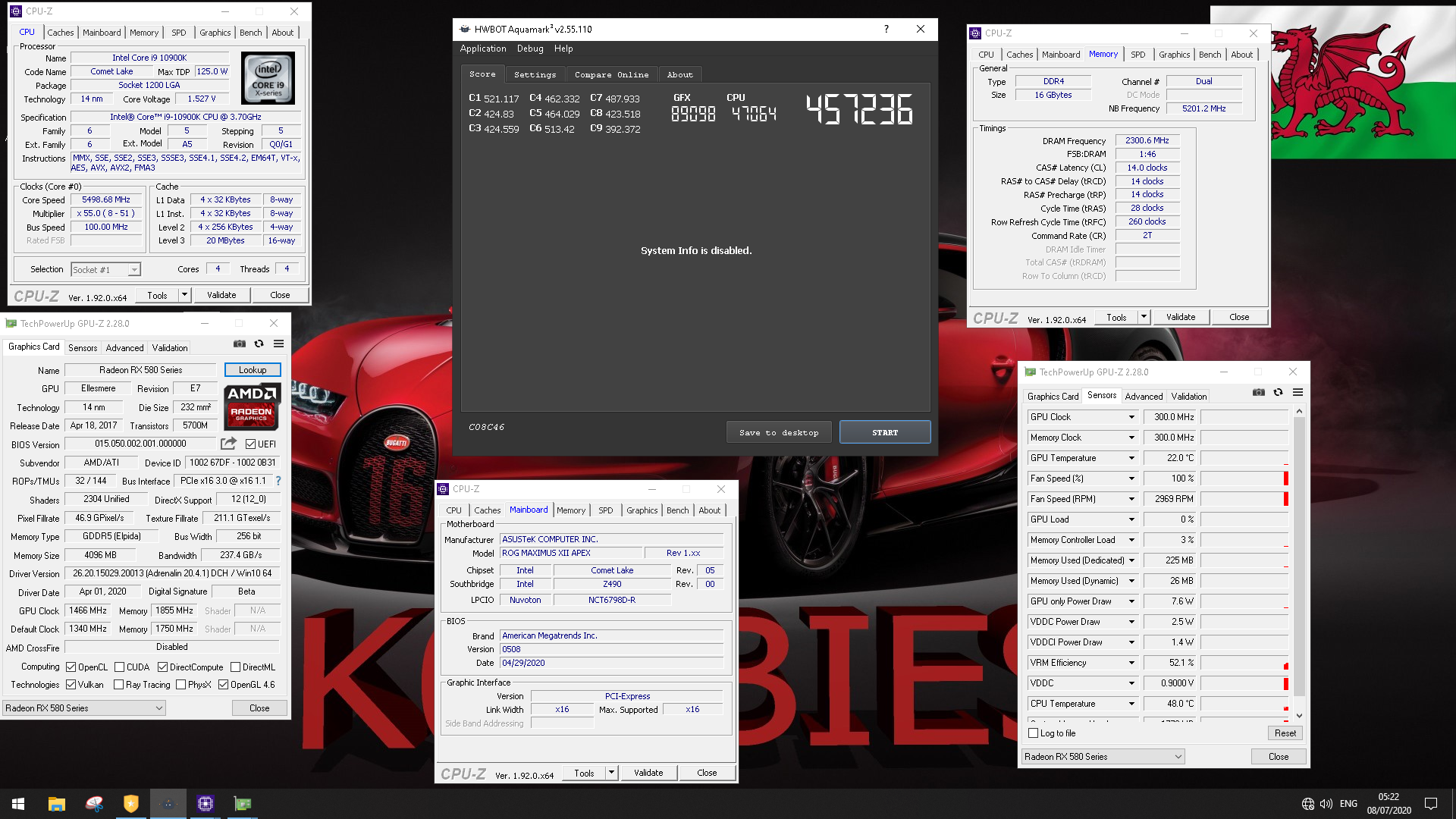Screen dimensions: 1456x819
Task: Switch to Compare Online tab in Aquamark
Action: [x=611, y=74]
